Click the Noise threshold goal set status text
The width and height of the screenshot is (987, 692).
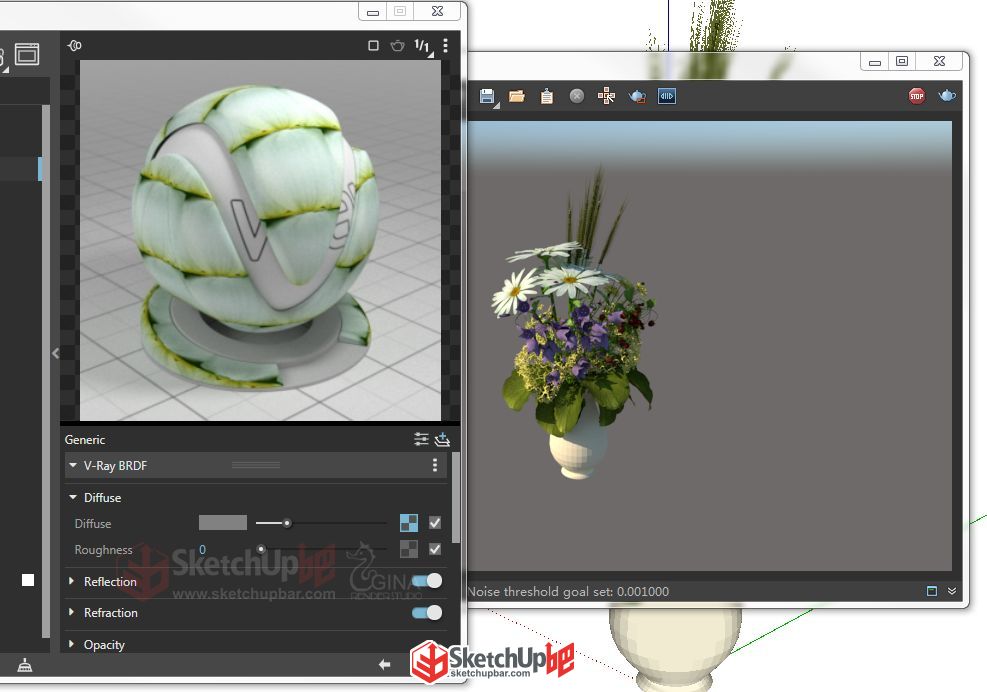568,591
